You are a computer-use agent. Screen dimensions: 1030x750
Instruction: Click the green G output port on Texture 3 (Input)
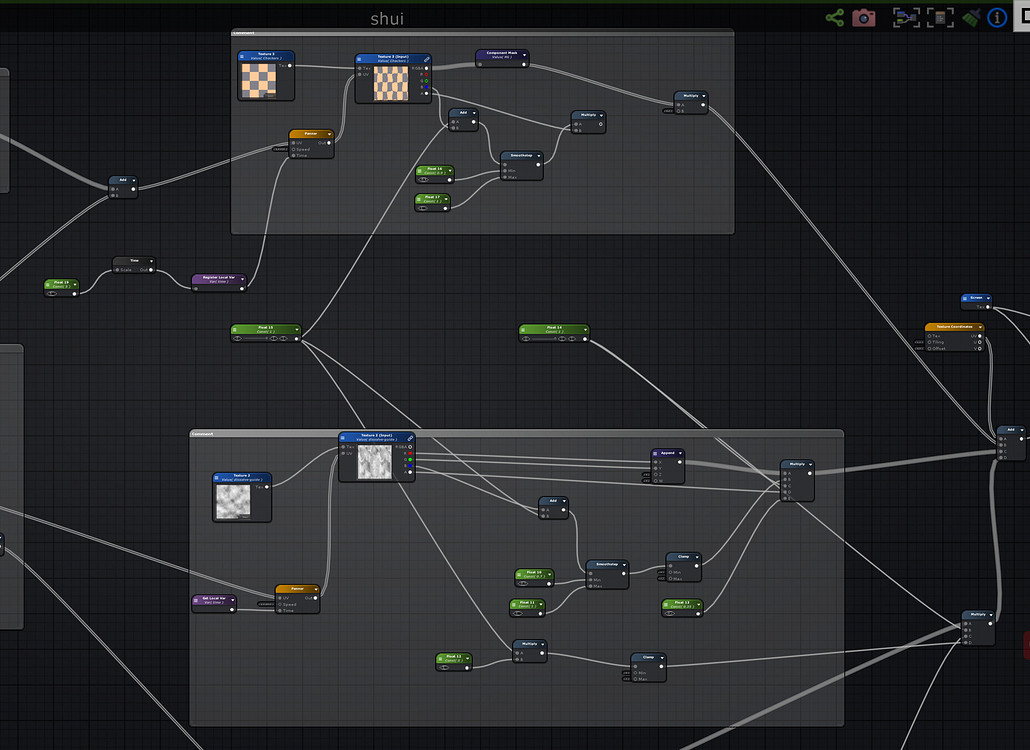tap(426, 82)
